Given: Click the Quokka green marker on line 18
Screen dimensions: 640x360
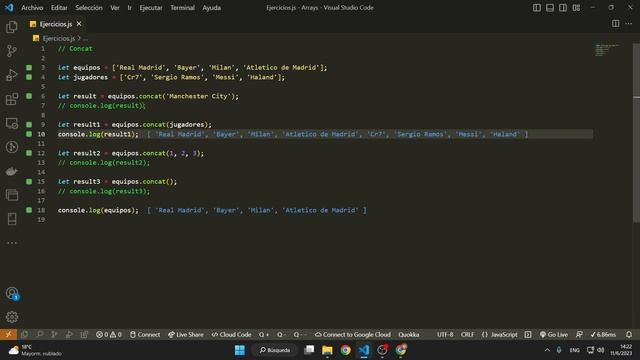Looking at the screenshot, I should [x=29, y=210].
